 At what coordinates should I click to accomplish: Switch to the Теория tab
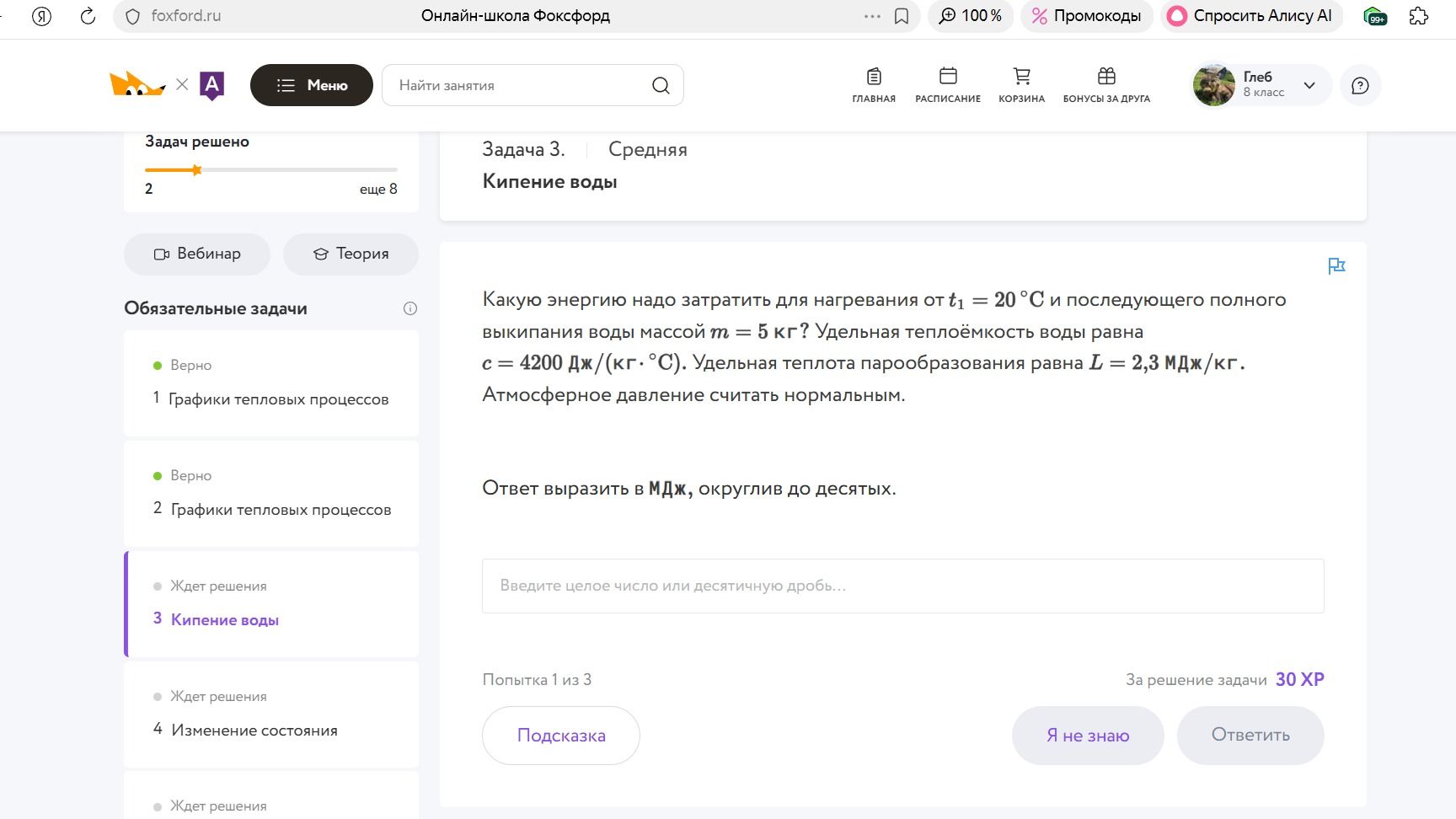tap(351, 254)
